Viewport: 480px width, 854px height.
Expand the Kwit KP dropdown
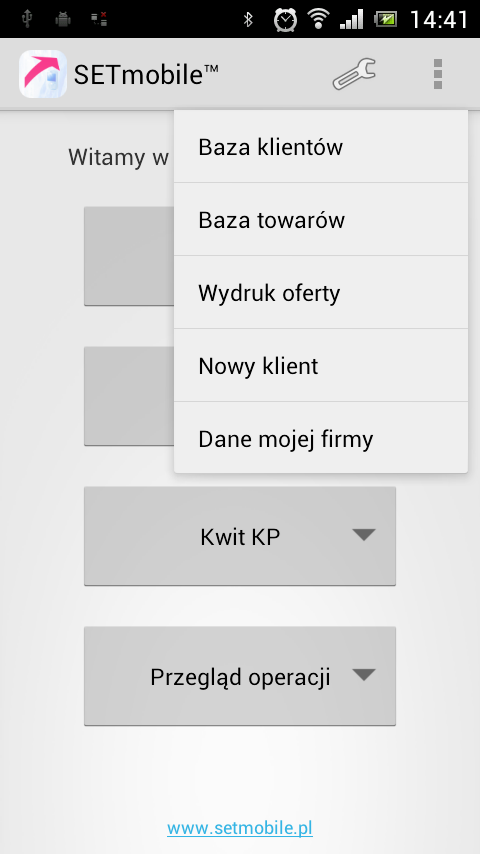[240, 536]
